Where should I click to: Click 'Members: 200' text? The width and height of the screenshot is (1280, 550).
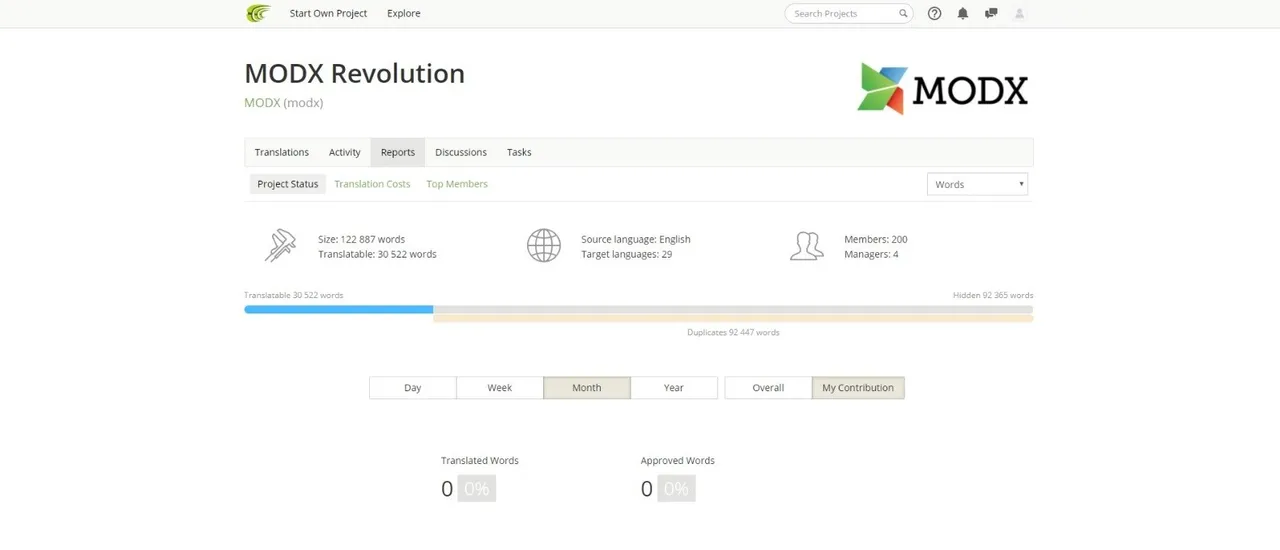[x=876, y=240]
